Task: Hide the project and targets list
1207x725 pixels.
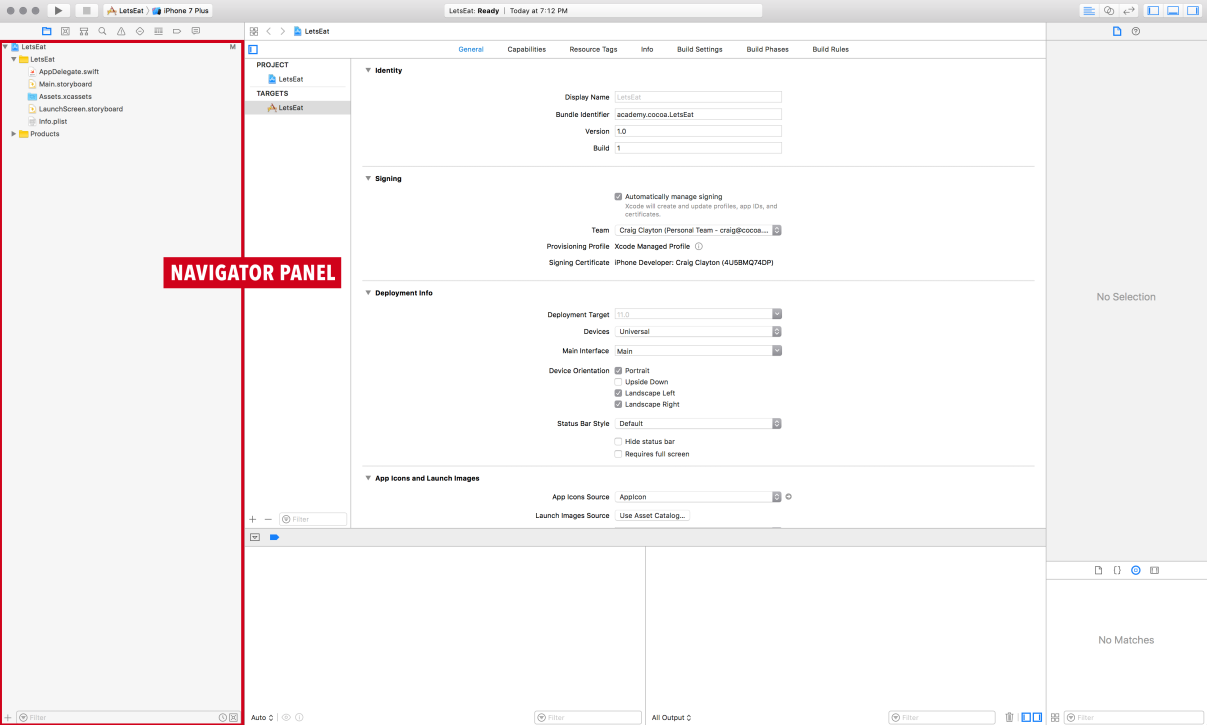Action: tap(253, 49)
